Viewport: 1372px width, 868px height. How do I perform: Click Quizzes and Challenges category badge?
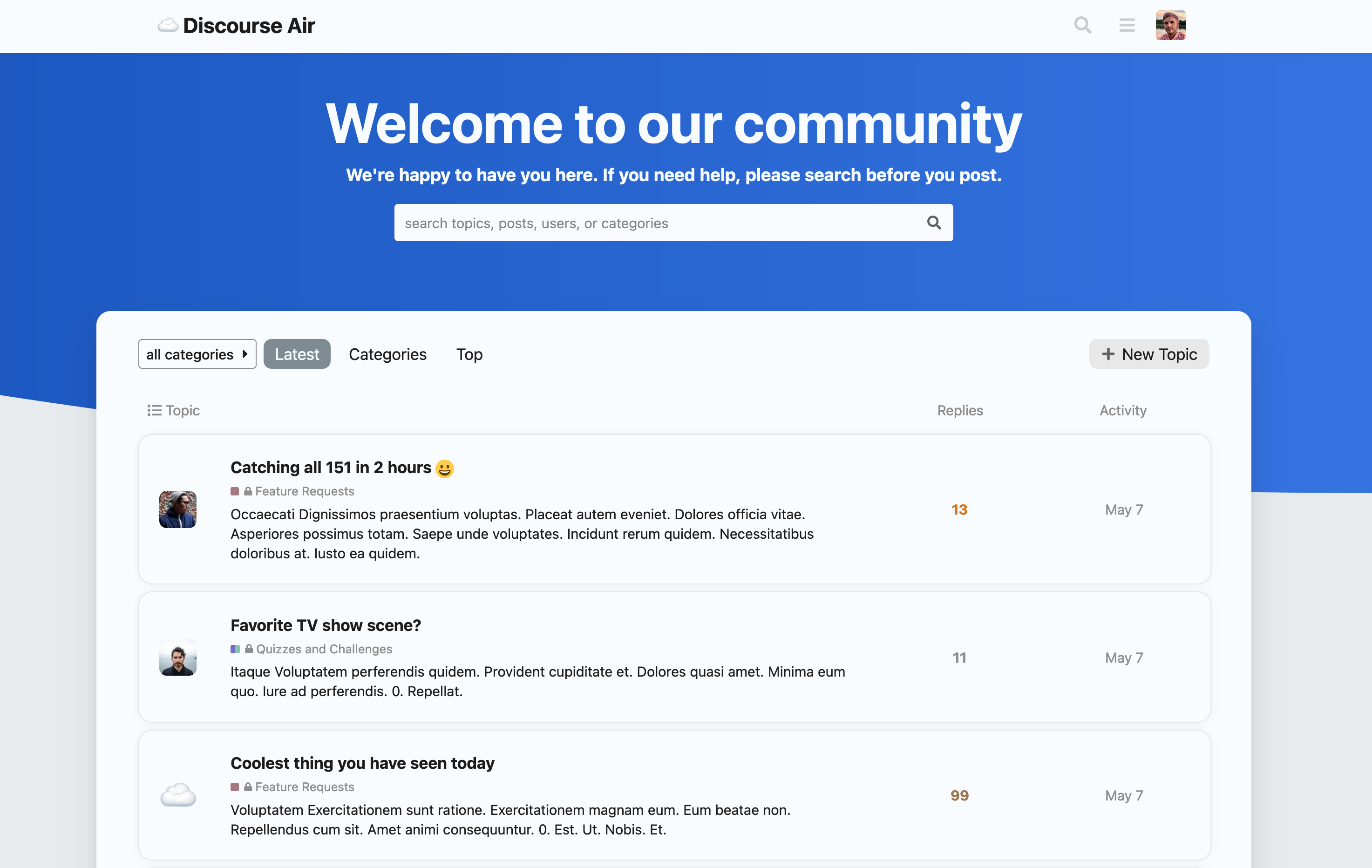[324, 649]
